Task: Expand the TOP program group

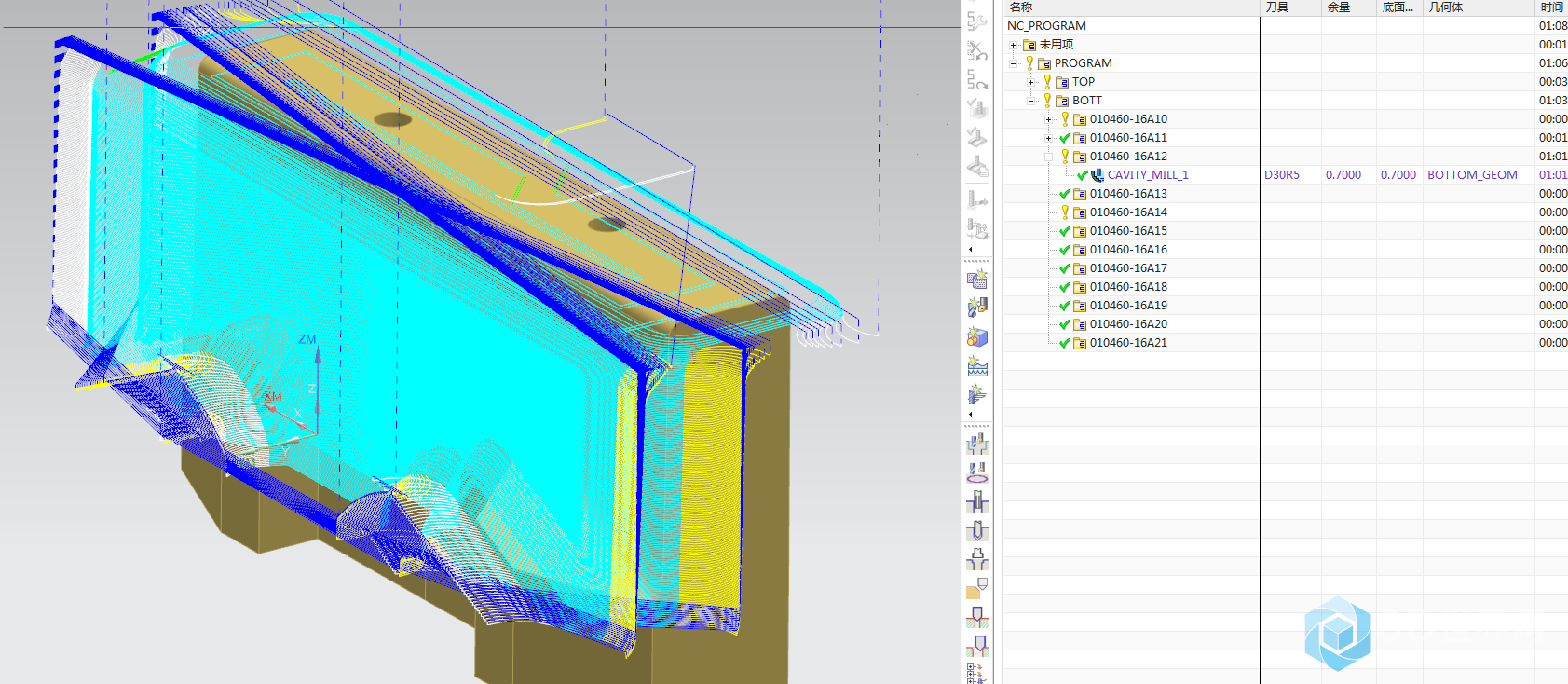Action: pyautogui.click(x=1030, y=82)
